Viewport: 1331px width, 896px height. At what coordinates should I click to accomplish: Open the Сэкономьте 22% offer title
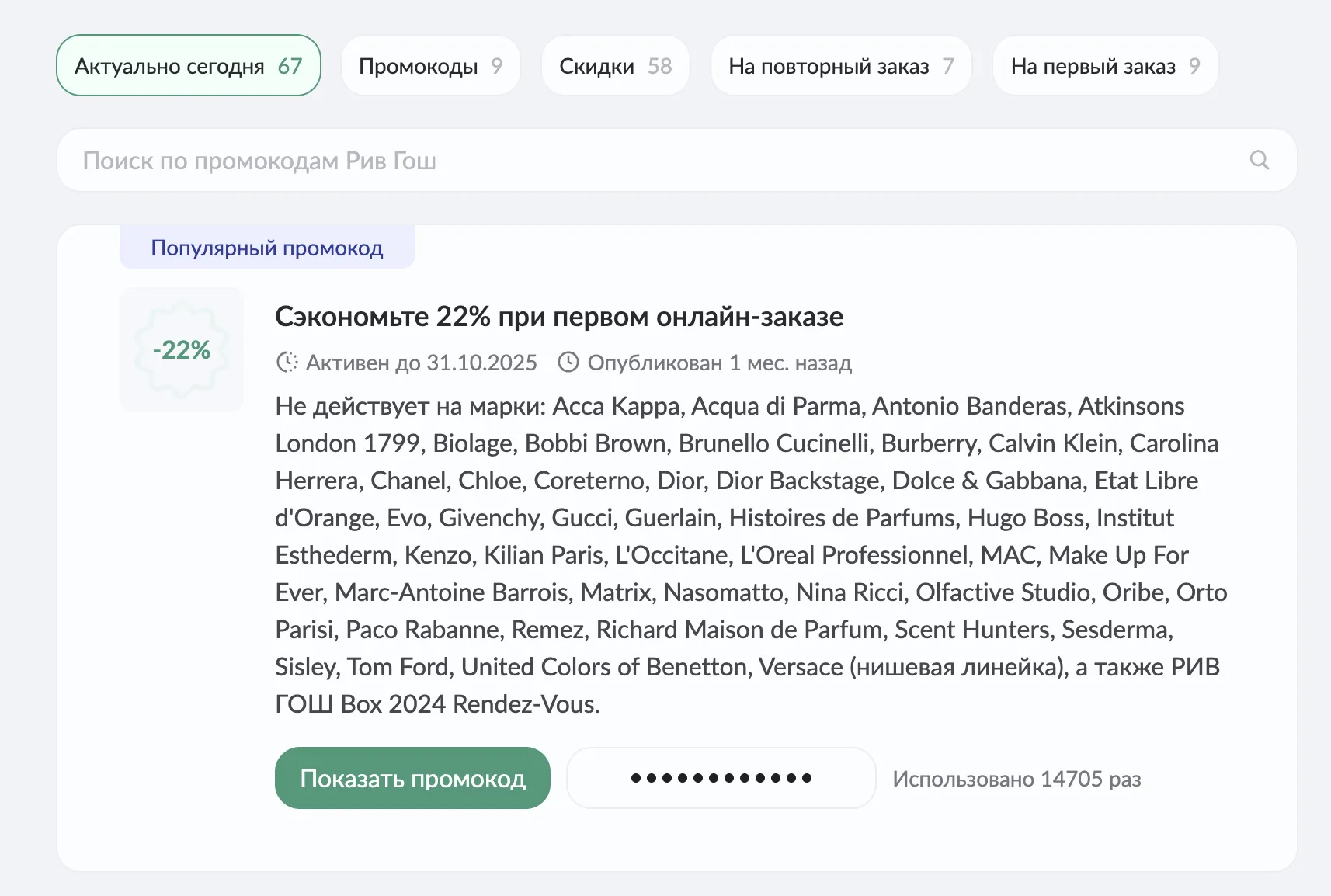click(x=559, y=317)
